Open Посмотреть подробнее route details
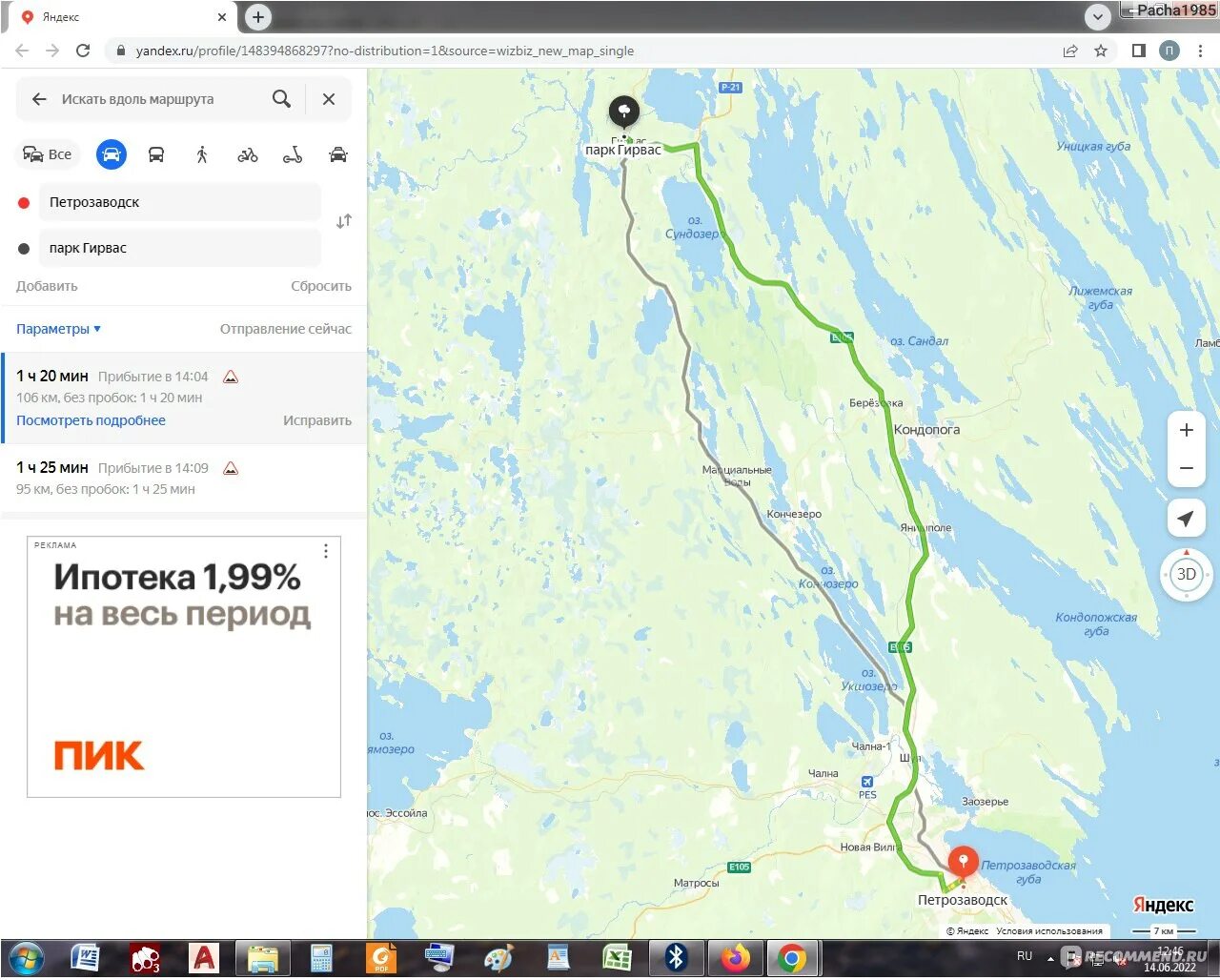Image resolution: width=1220 pixels, height=980 pixels. [91, 420]
